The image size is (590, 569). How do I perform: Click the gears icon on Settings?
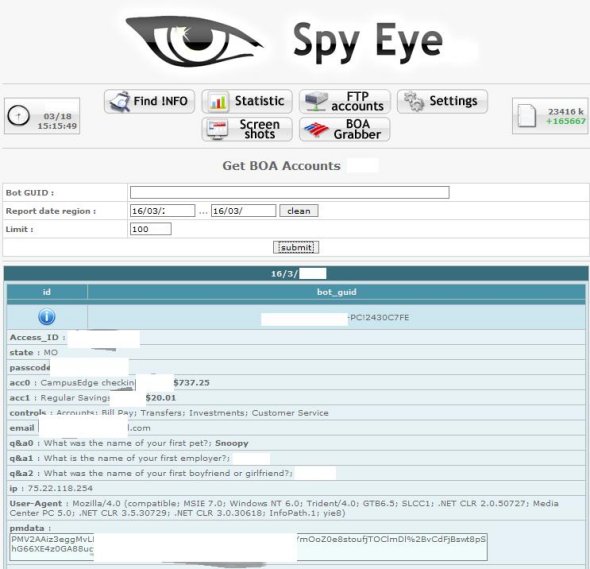click(414, 101)
